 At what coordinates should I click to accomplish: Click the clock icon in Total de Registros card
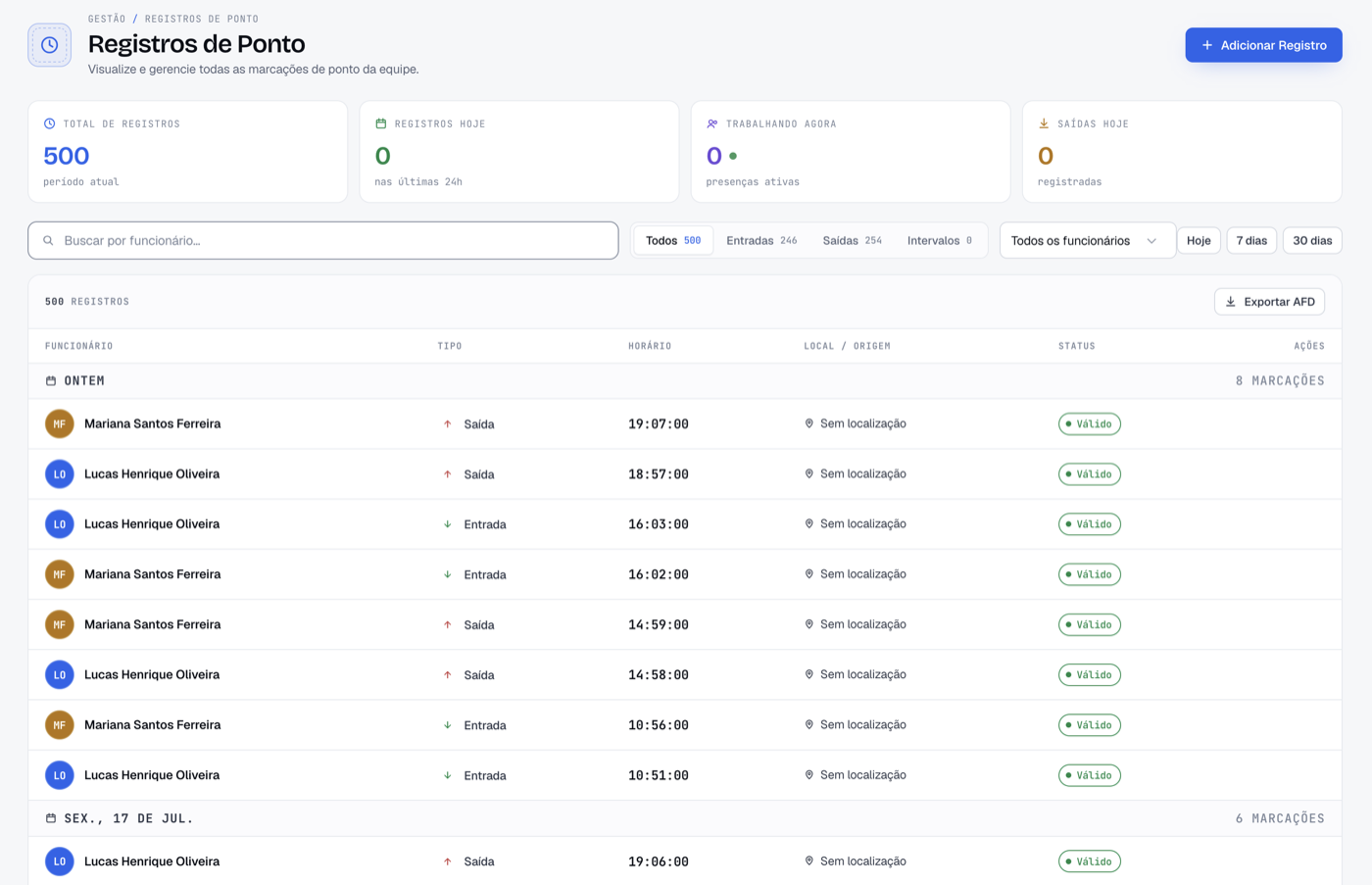(x=50, y=123)
